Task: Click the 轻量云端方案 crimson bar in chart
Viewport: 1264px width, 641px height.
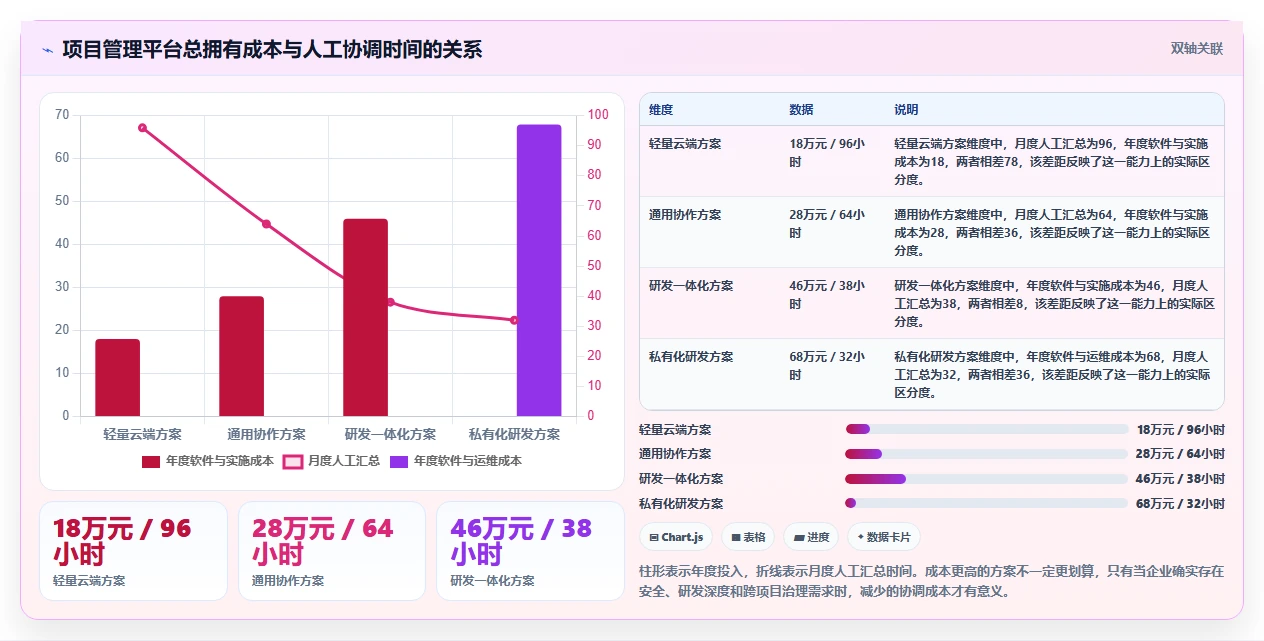Action: [x=118, y=378]
